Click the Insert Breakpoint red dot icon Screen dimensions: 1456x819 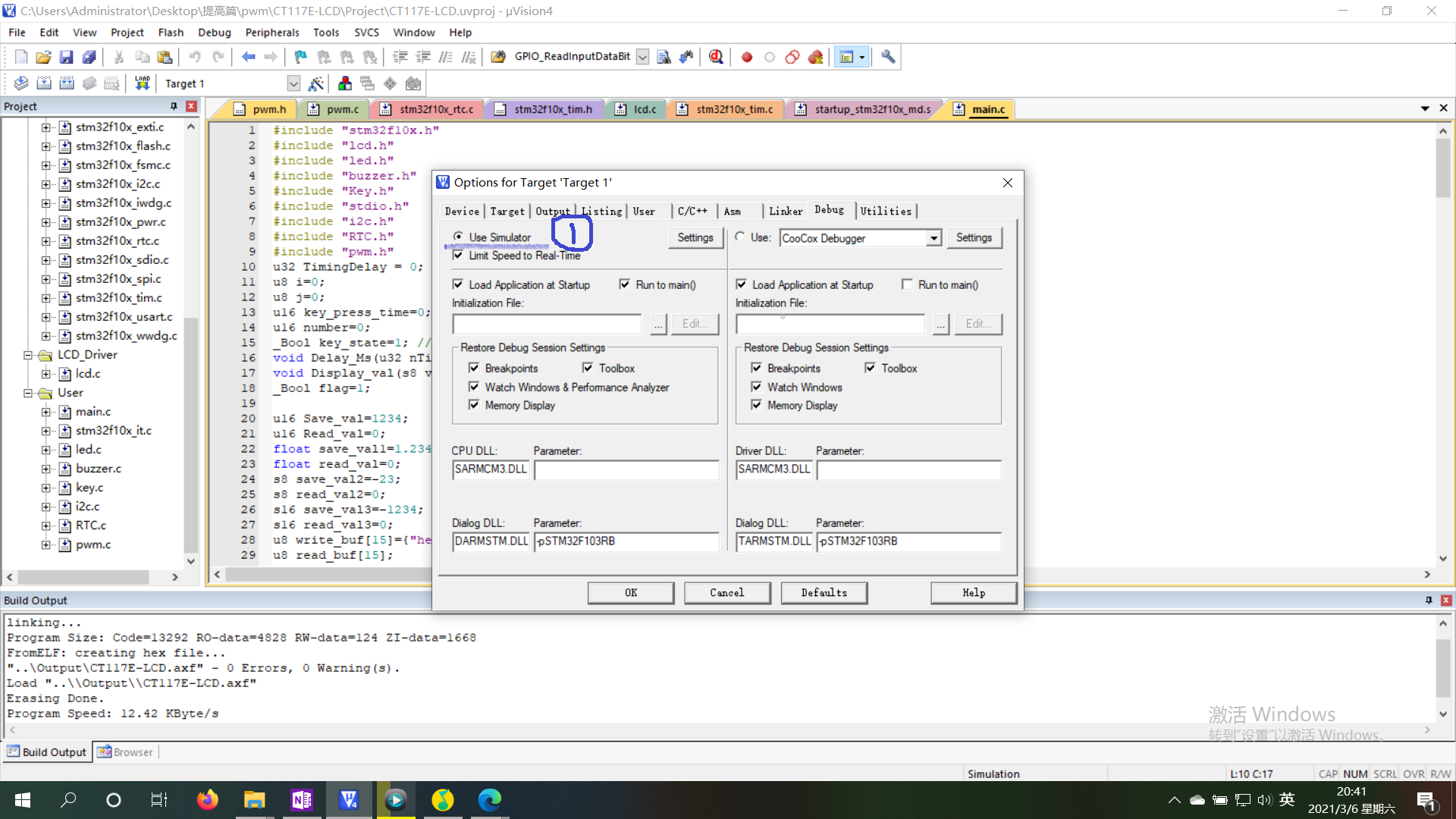746,57
